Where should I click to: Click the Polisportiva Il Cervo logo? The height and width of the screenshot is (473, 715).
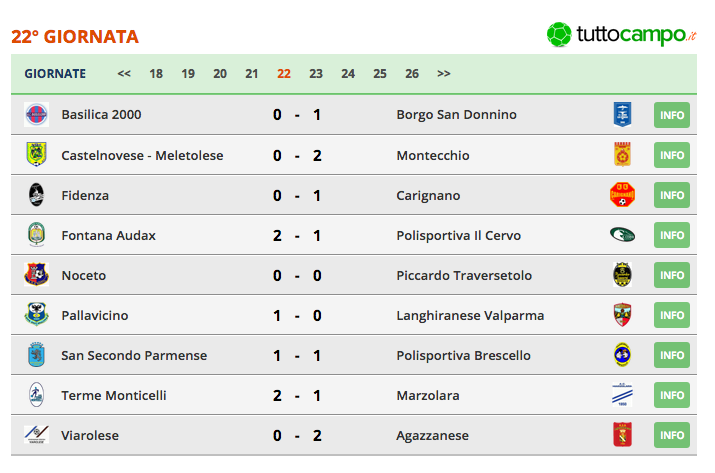pos(622,235)
